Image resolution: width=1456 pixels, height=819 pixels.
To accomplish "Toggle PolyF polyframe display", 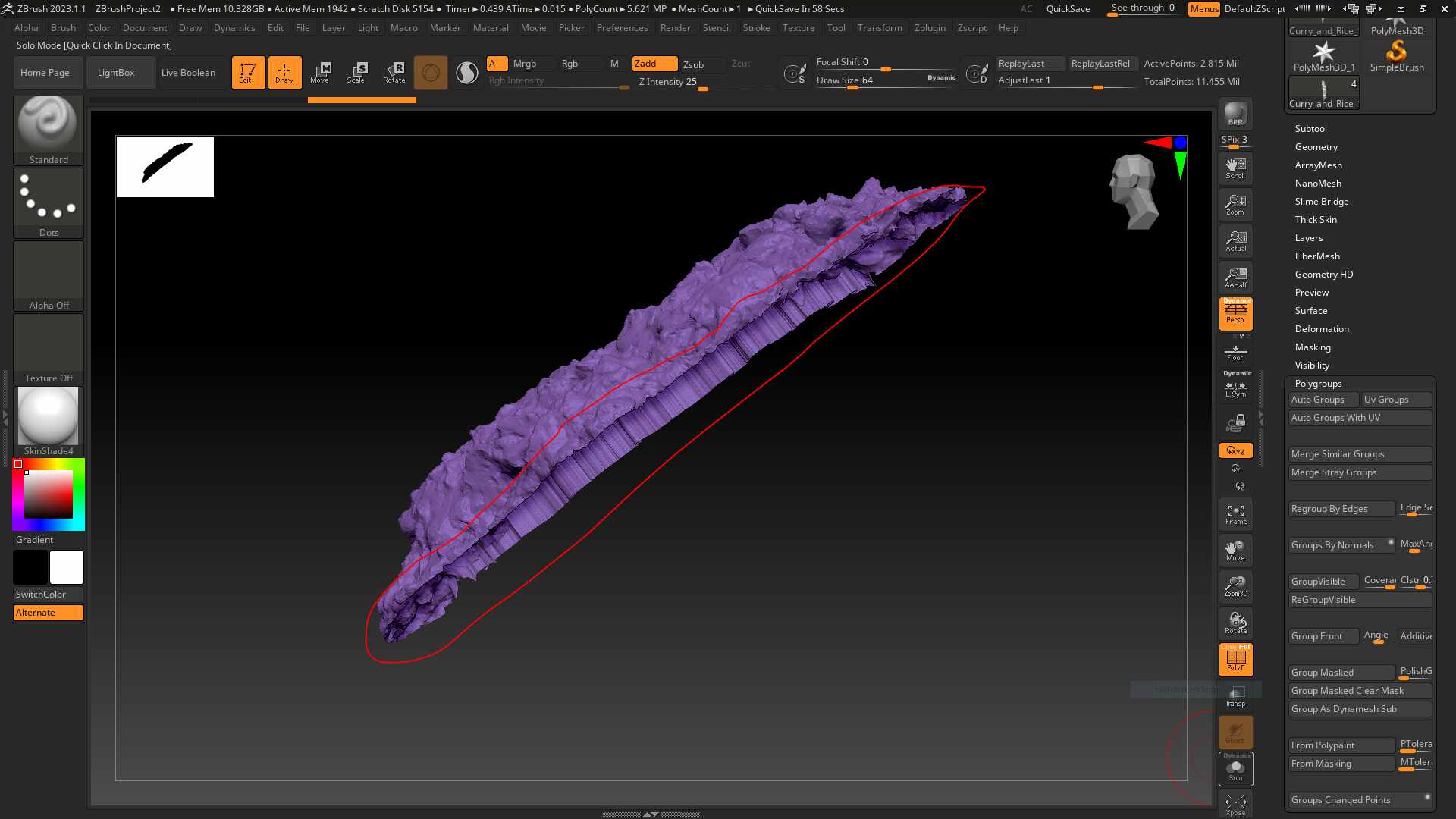I will pyautogui.click(x=1235, y=659).
